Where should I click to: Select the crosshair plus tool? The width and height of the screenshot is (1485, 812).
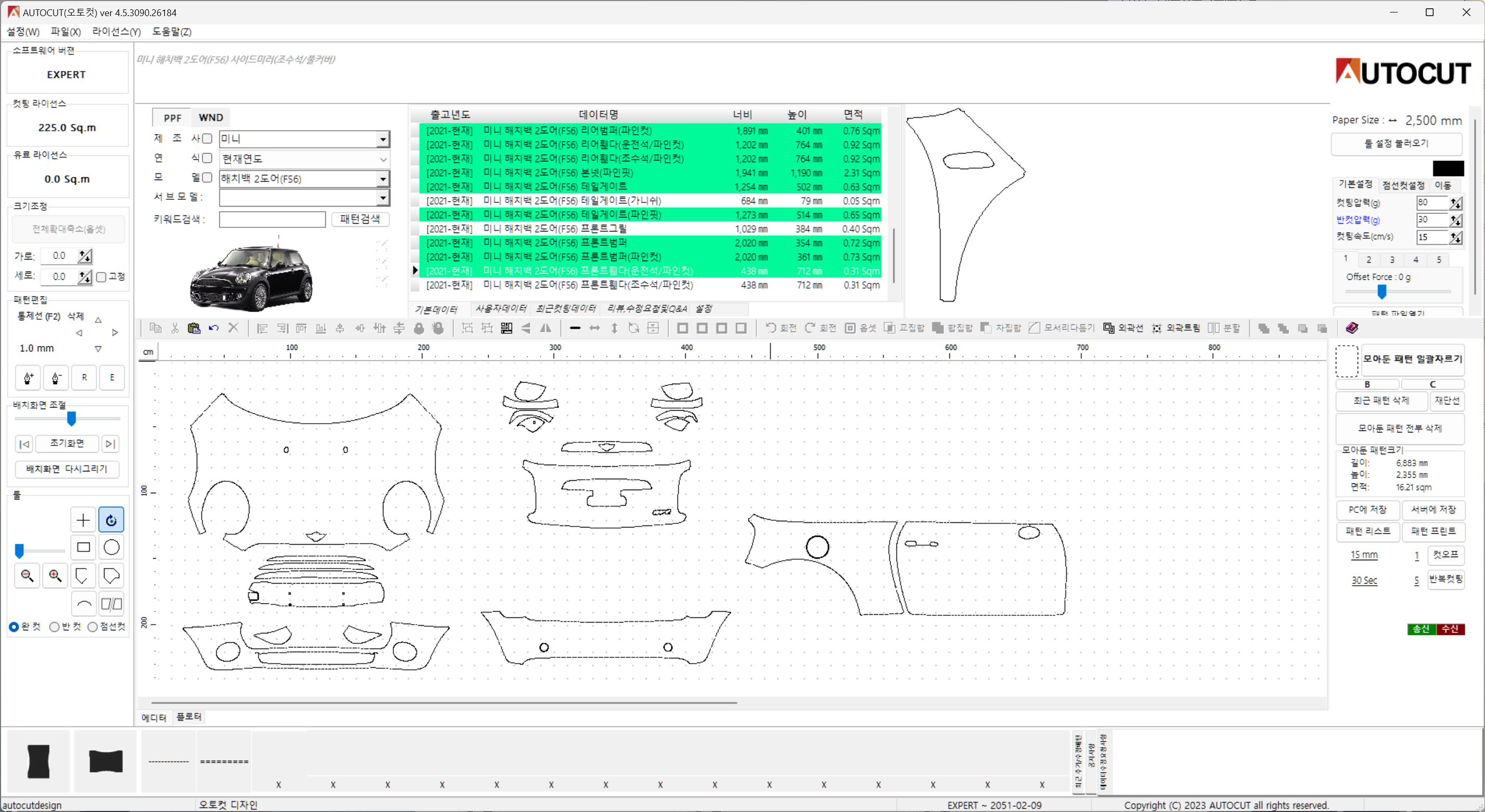[83, 520]
